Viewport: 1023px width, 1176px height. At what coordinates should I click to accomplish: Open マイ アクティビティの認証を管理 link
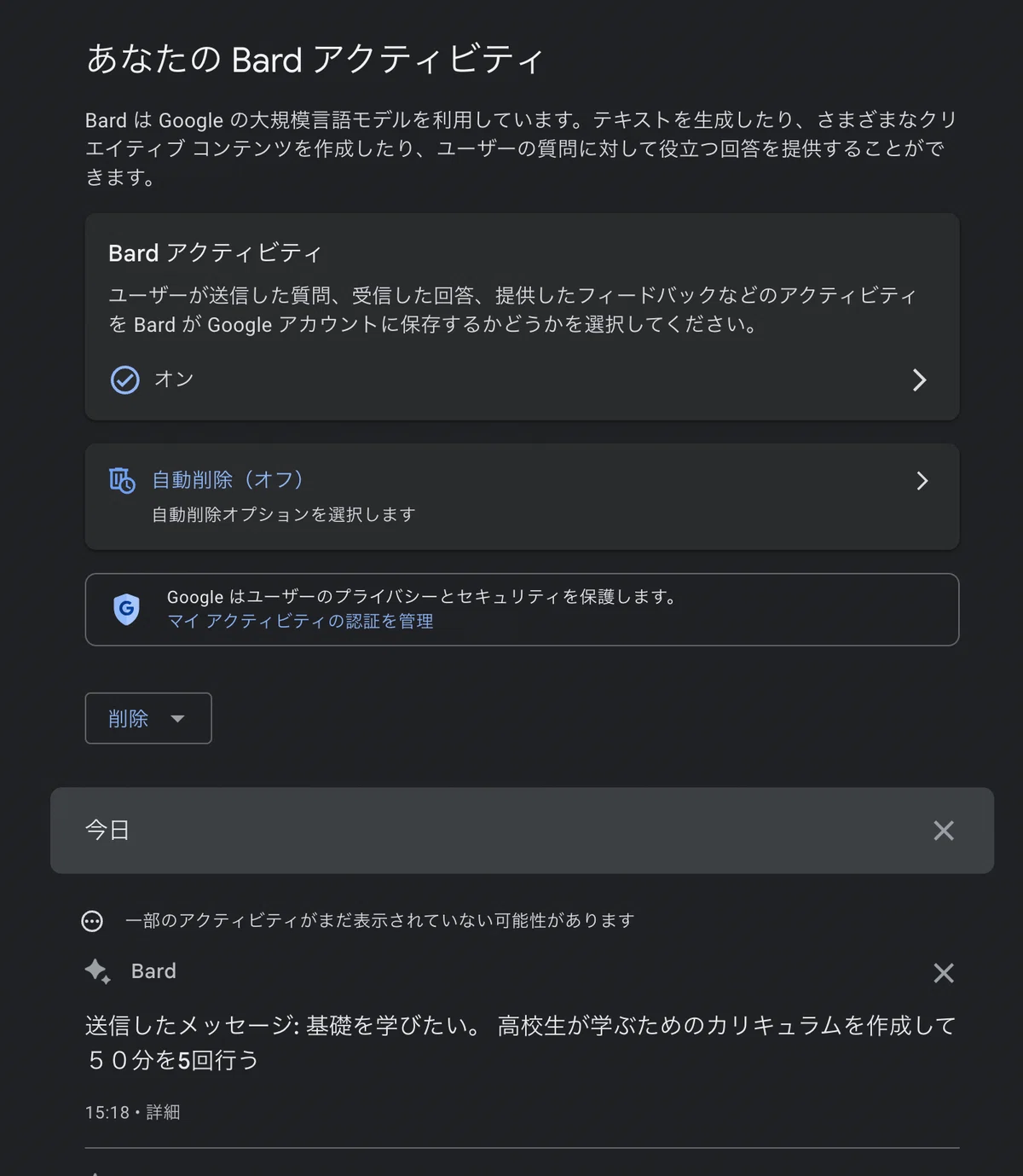tap(300, 621)
